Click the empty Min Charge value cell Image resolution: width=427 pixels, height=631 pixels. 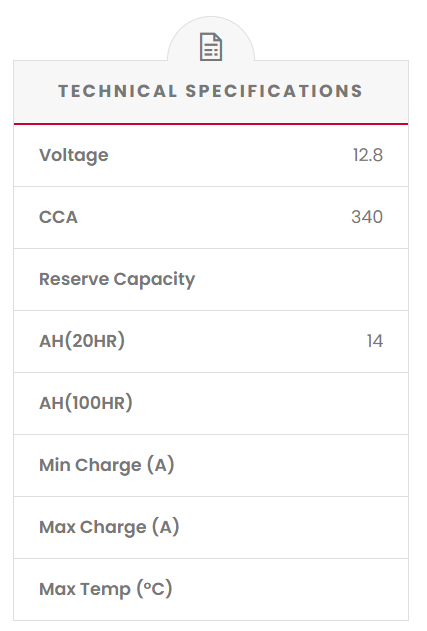[322, 465]
